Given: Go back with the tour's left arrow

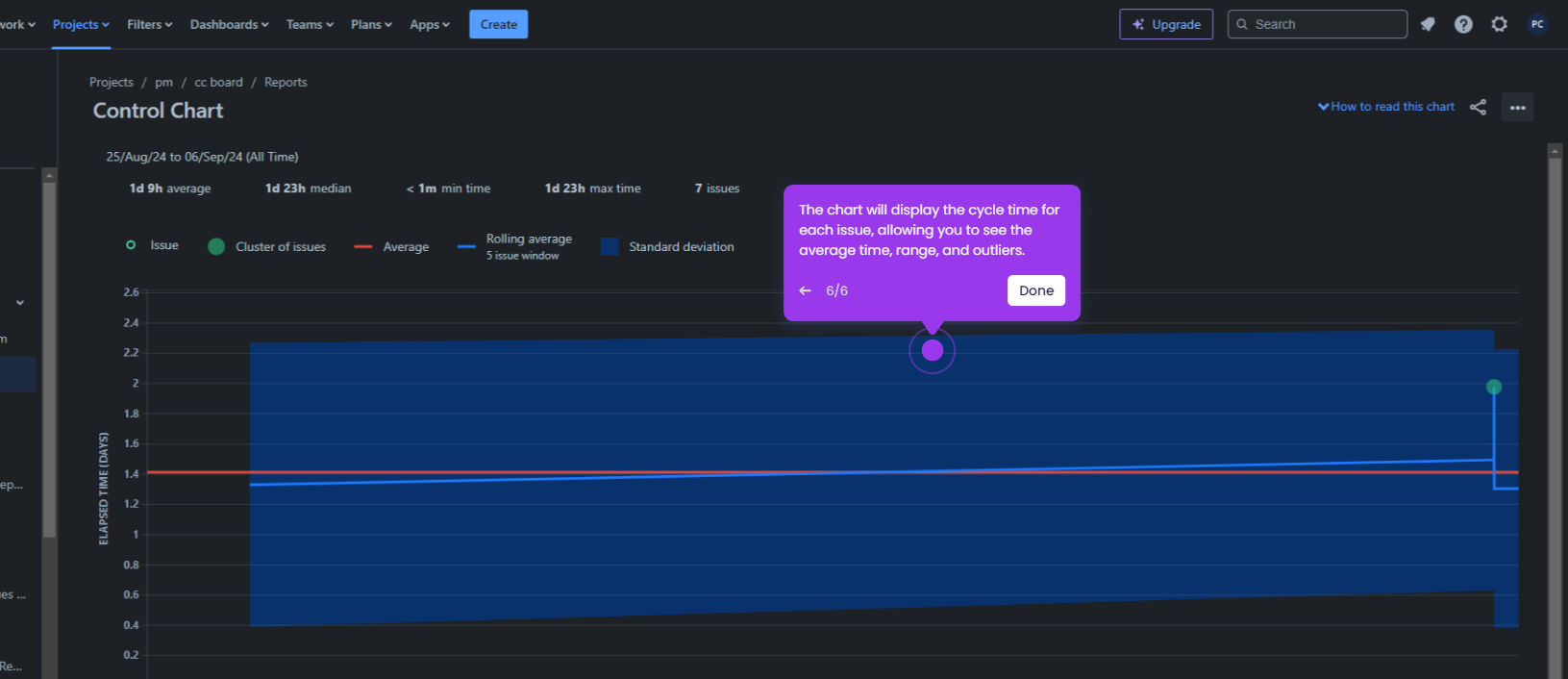Looking at the screenshot, I should [806, 290].
